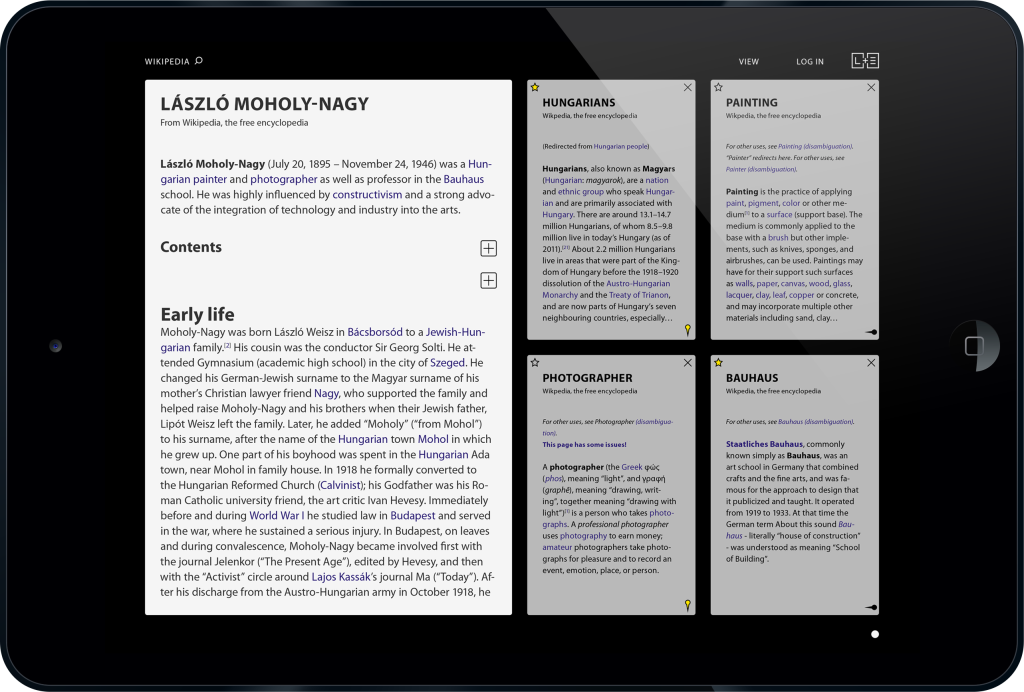Follow the ethnic group link in Hungarians card

[x=581, y=192]
